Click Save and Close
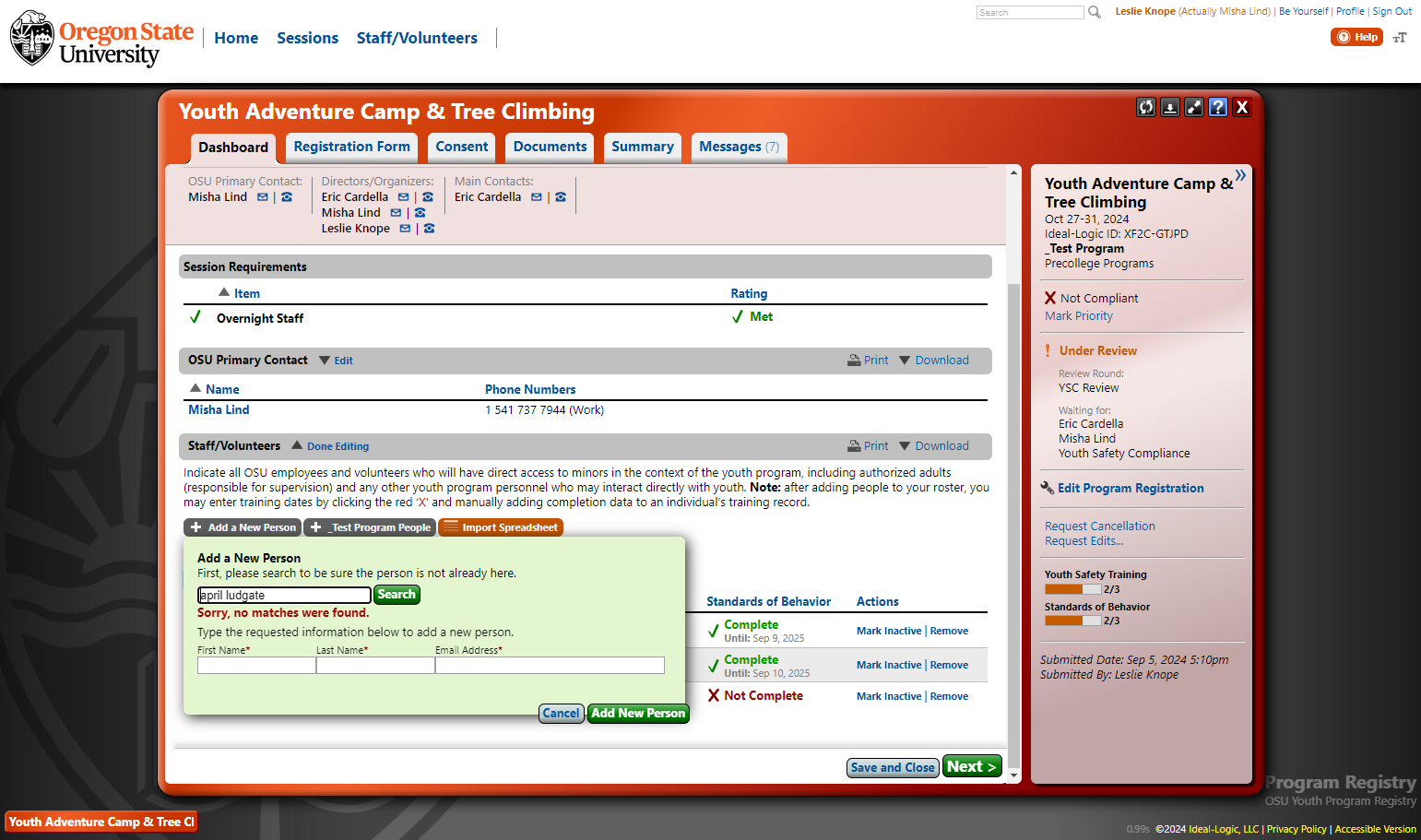The height and width of the screenshot is (840, 1421). click(x=893, y=768)
